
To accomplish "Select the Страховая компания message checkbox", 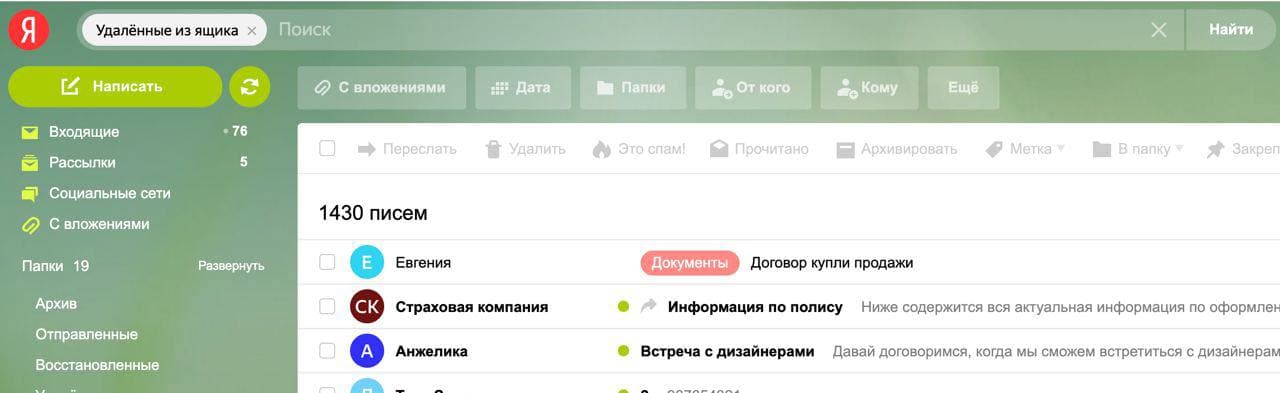I will tap(327, 307).
